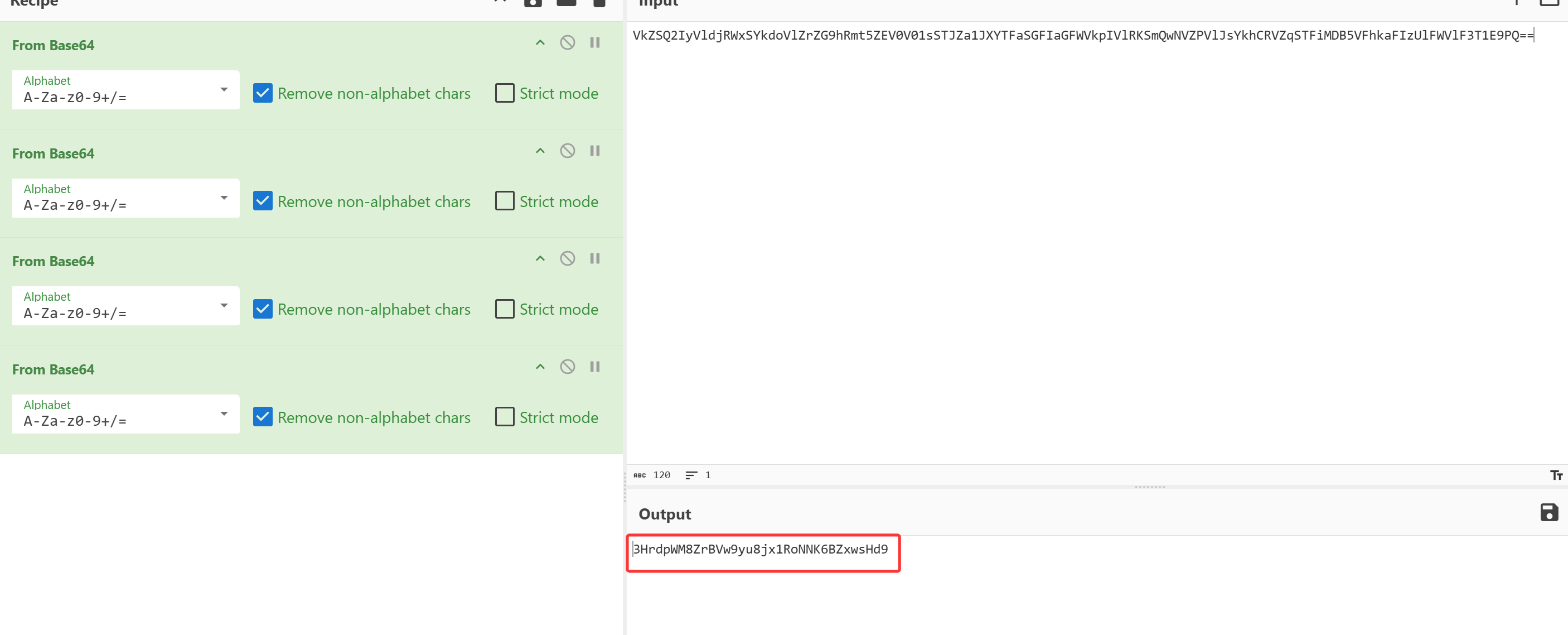
Task: Disable the fourth From Base64 operation
Action: [567, 366]
